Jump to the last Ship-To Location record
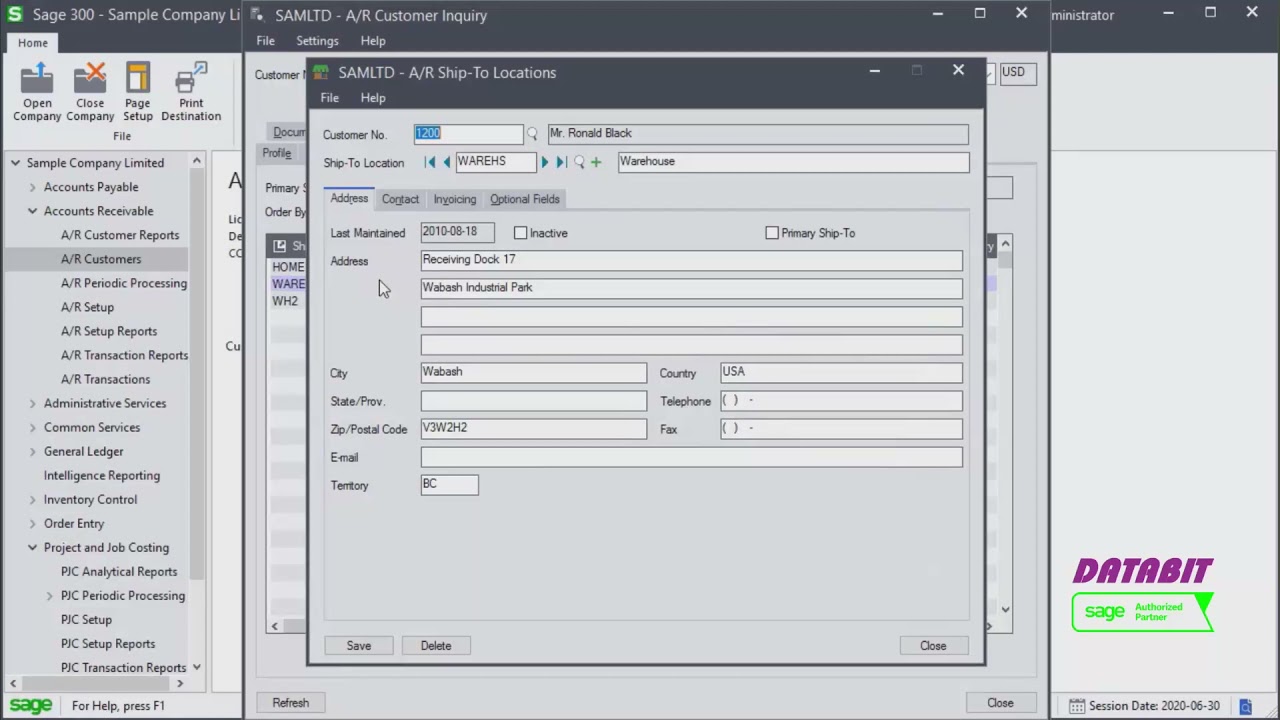The height and width of the screenshot is (720, 1280). [x=561, y=162]
